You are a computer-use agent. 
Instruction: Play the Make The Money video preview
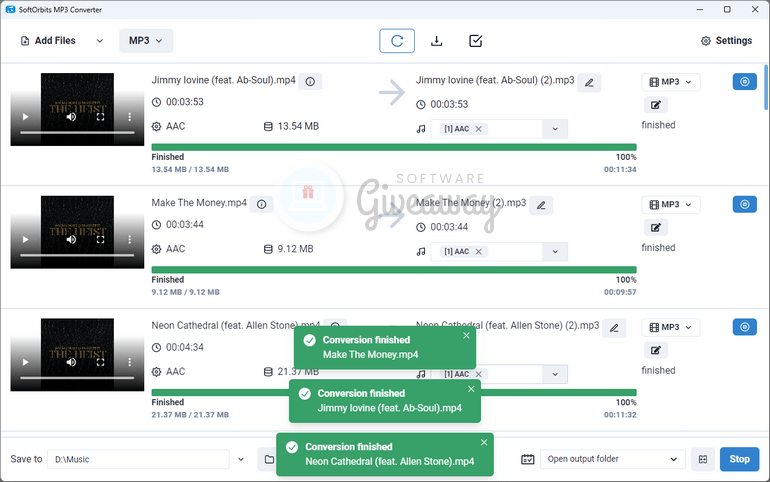click(26, 240)
